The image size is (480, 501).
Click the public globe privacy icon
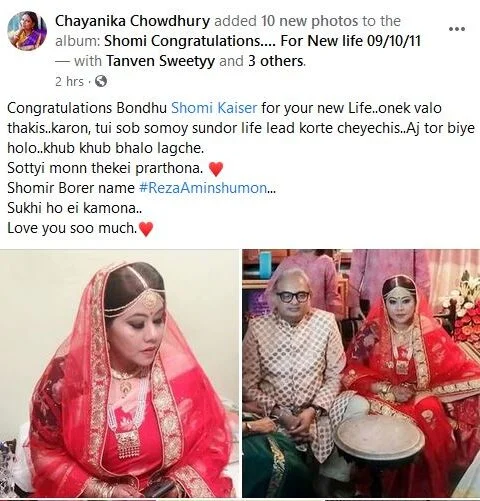pos(101,81)
